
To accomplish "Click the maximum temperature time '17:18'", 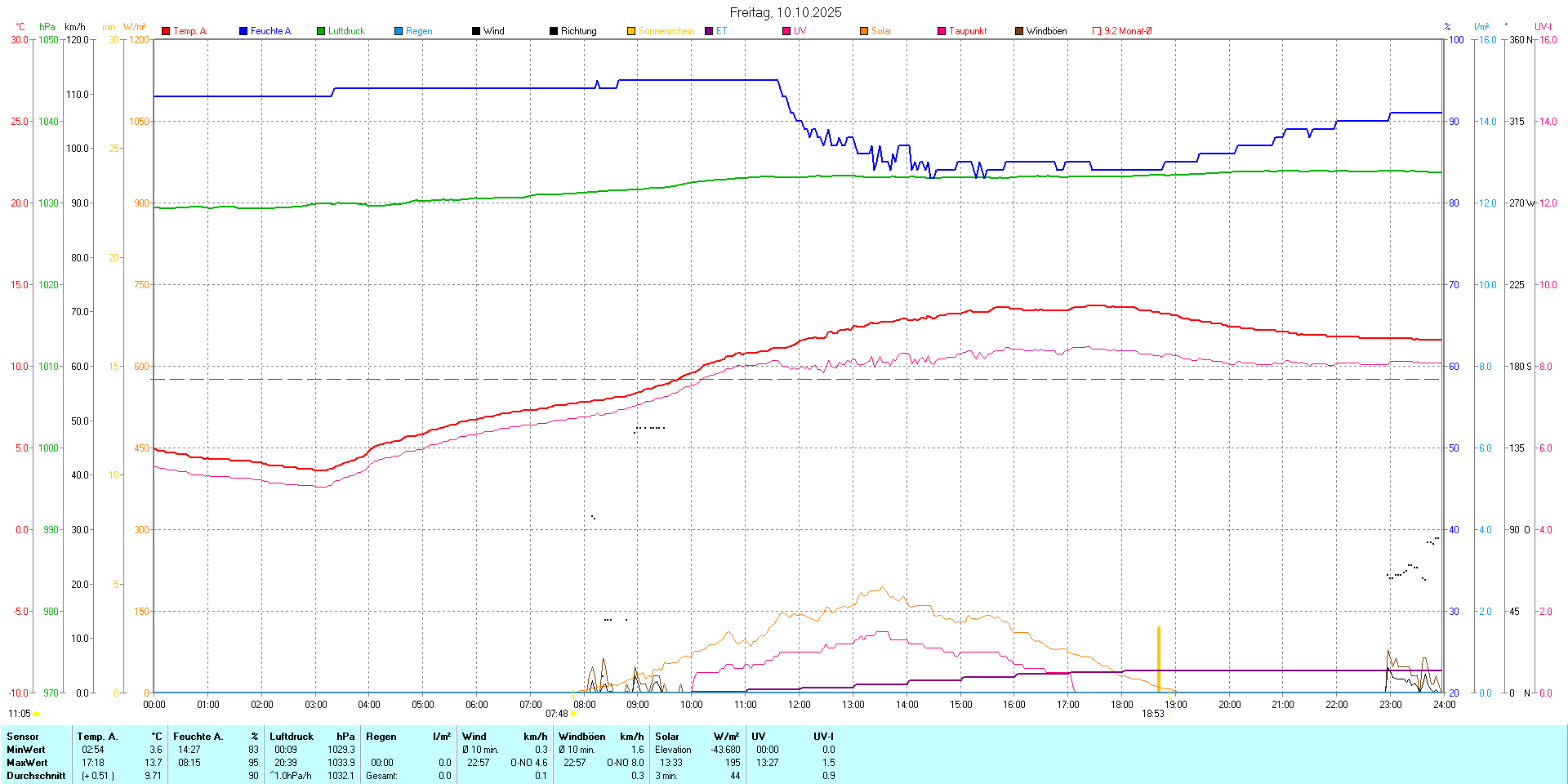I will coord(93,763).
